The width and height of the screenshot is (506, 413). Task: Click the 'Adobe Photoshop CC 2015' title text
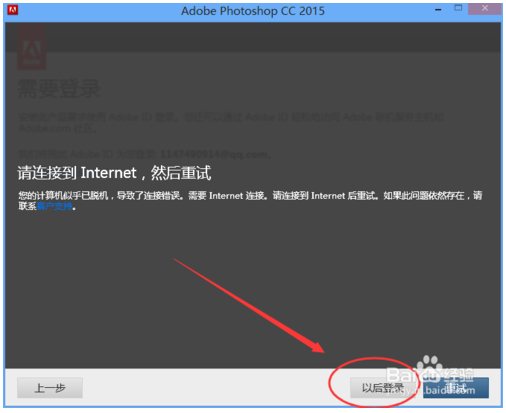(253, 11)
